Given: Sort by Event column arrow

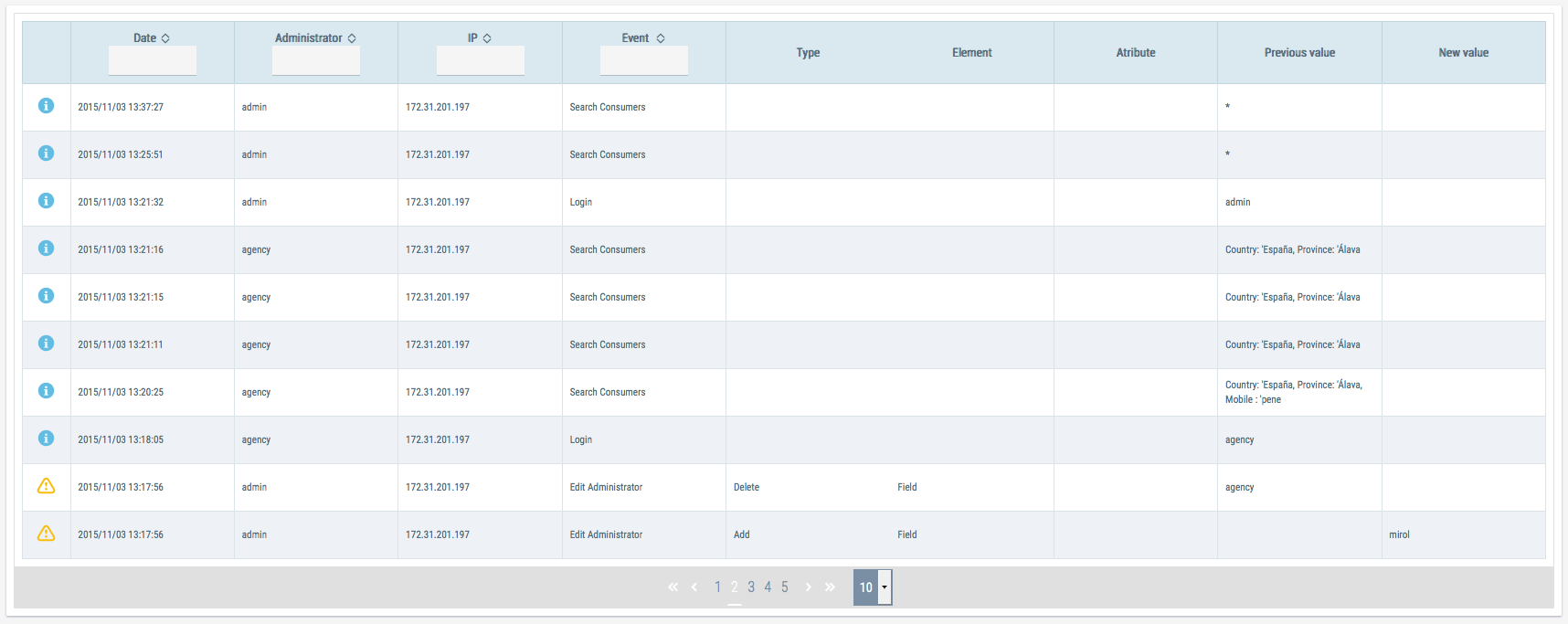Looking at the screenshot, I should click(x=661, y=38).
